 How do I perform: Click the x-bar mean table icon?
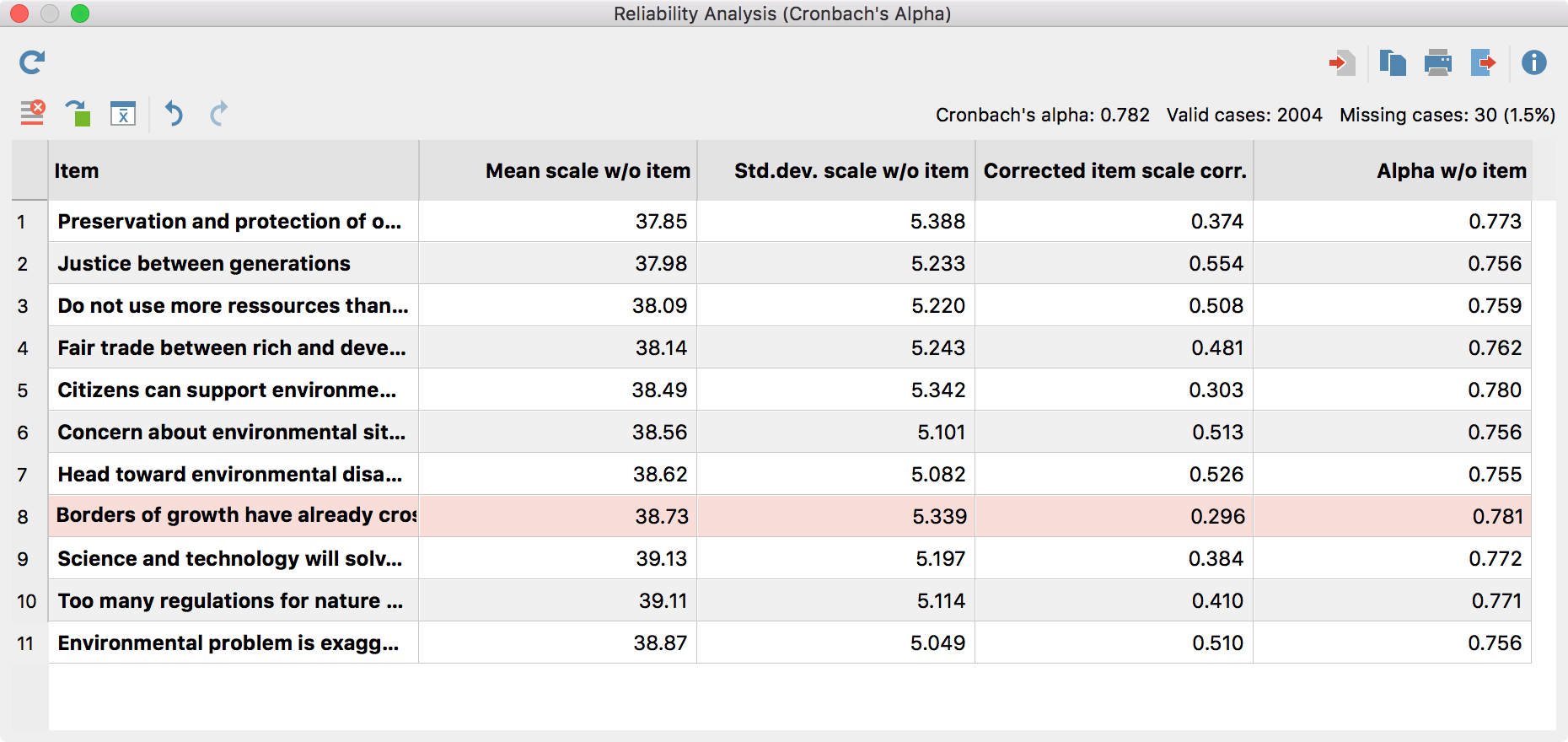click(x=123, y=113)
